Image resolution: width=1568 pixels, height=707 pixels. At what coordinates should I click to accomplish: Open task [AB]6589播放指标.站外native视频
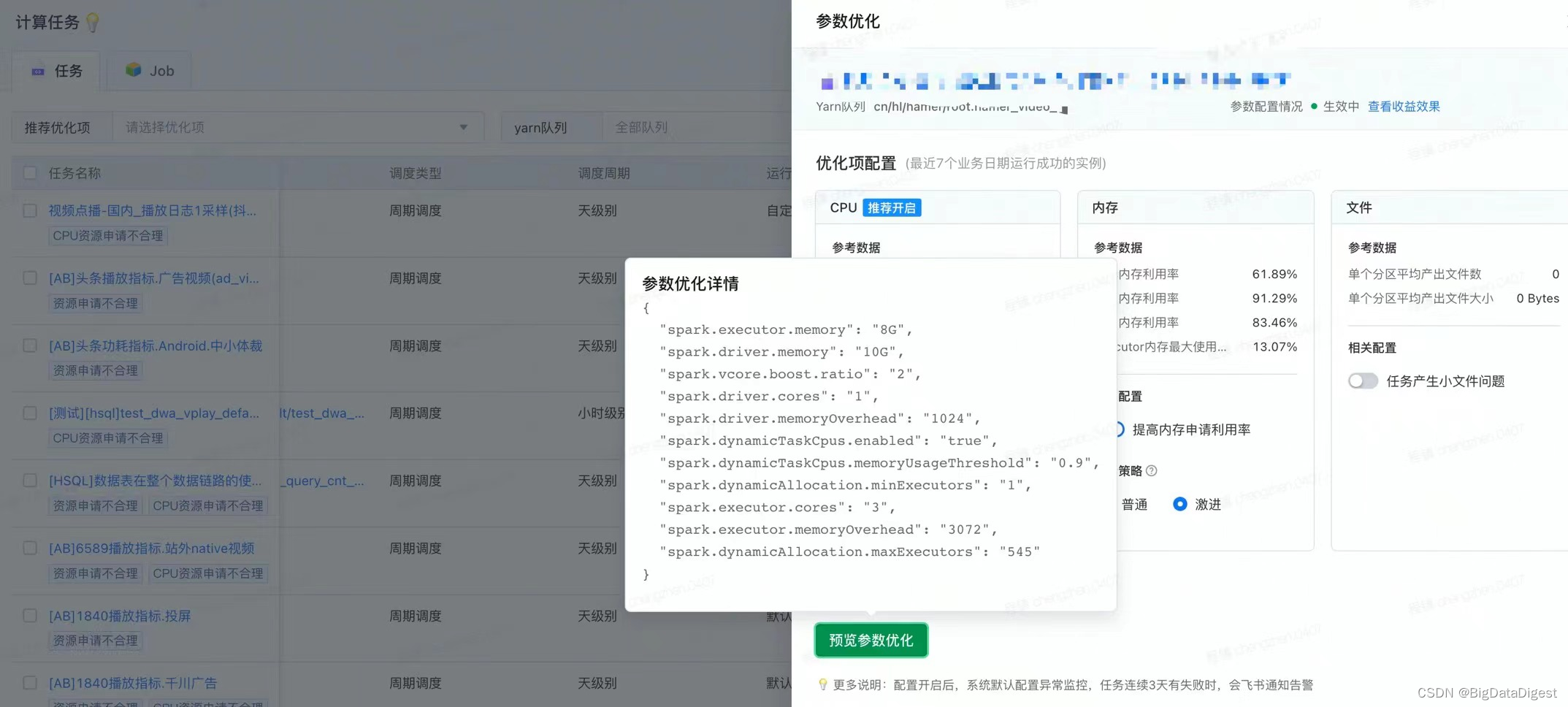[x=152, y=549]
